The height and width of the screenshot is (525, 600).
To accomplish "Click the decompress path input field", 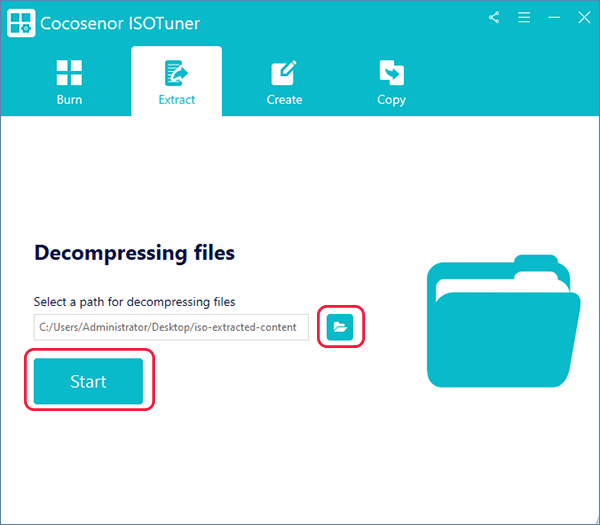I will point(171,327).
